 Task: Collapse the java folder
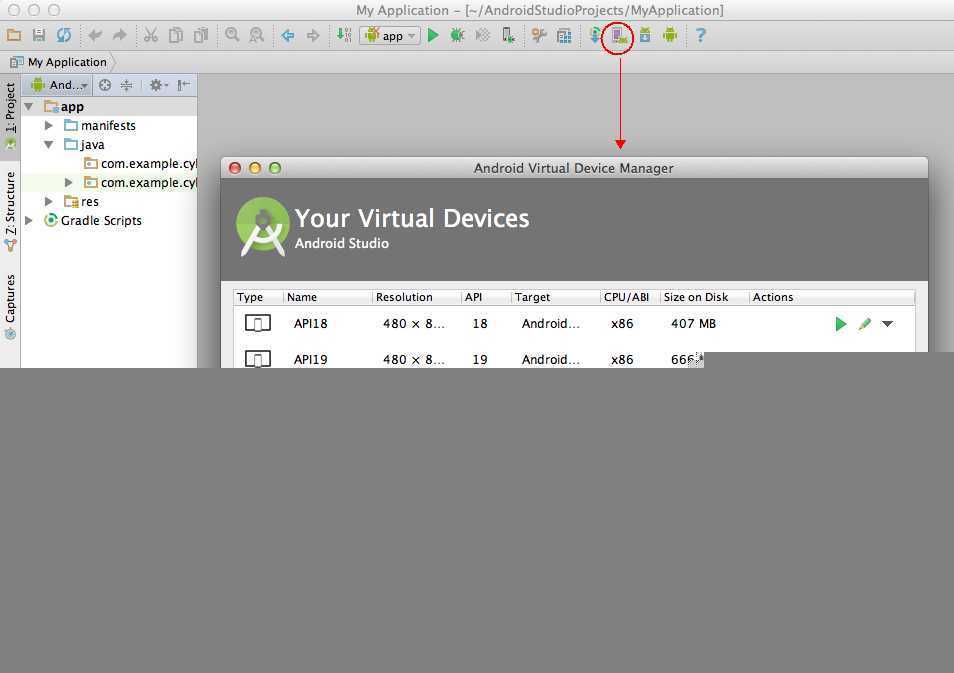pos(49,145)
